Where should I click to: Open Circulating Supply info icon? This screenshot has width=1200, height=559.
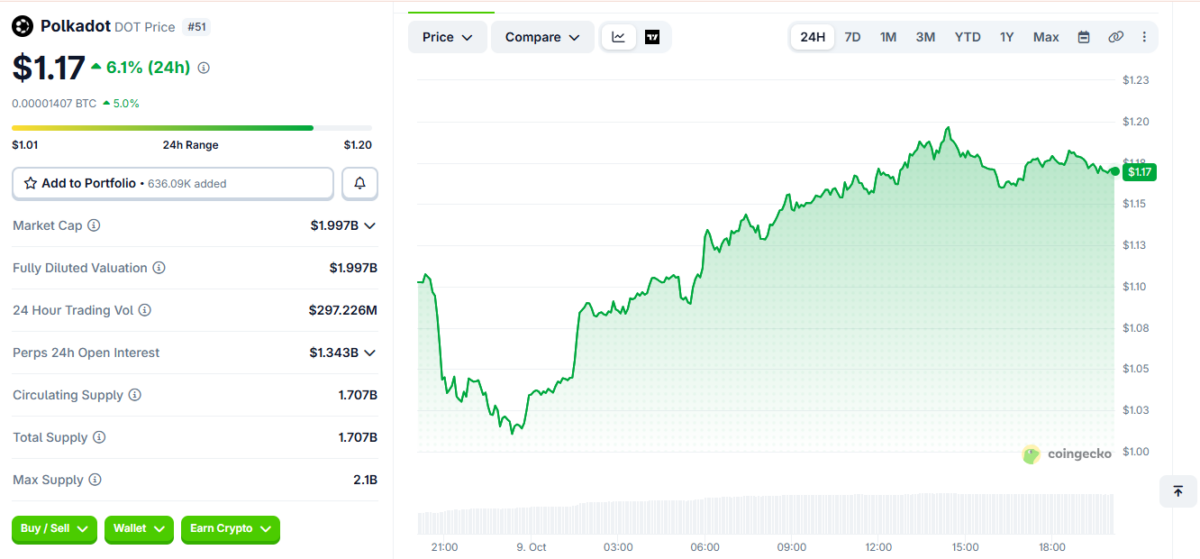135,395
